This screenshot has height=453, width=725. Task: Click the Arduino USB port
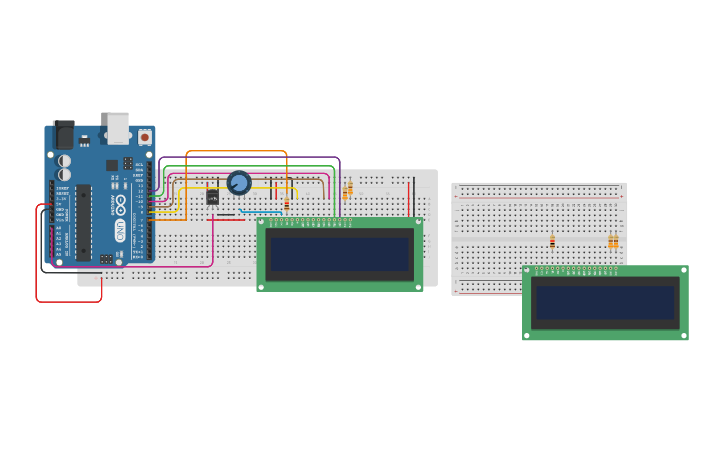click(118, 128)
